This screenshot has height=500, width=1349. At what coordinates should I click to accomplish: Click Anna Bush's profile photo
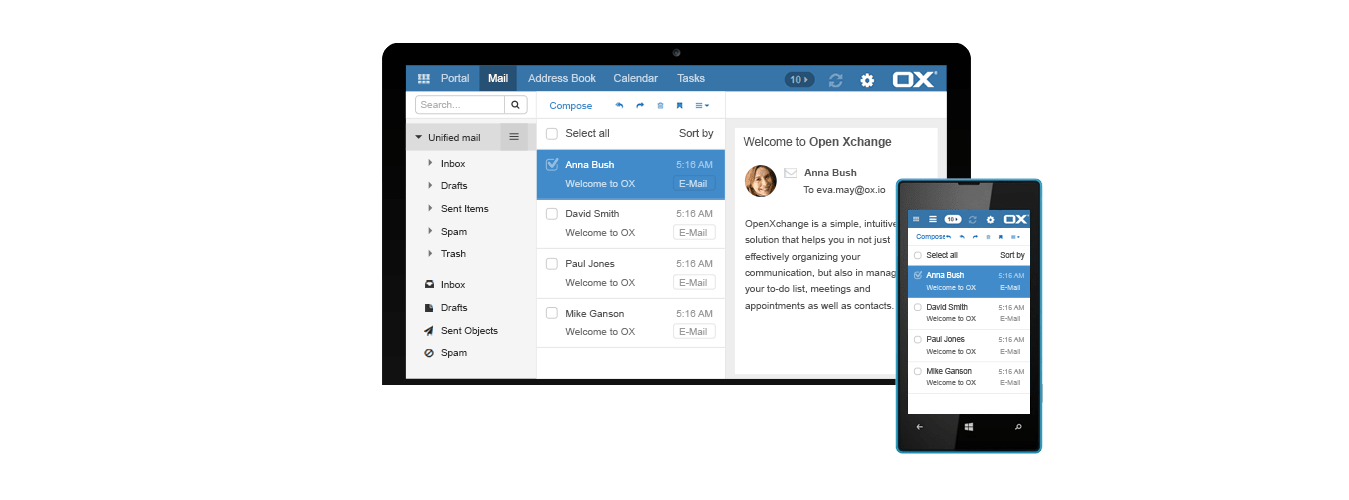[x=761, y=181]
